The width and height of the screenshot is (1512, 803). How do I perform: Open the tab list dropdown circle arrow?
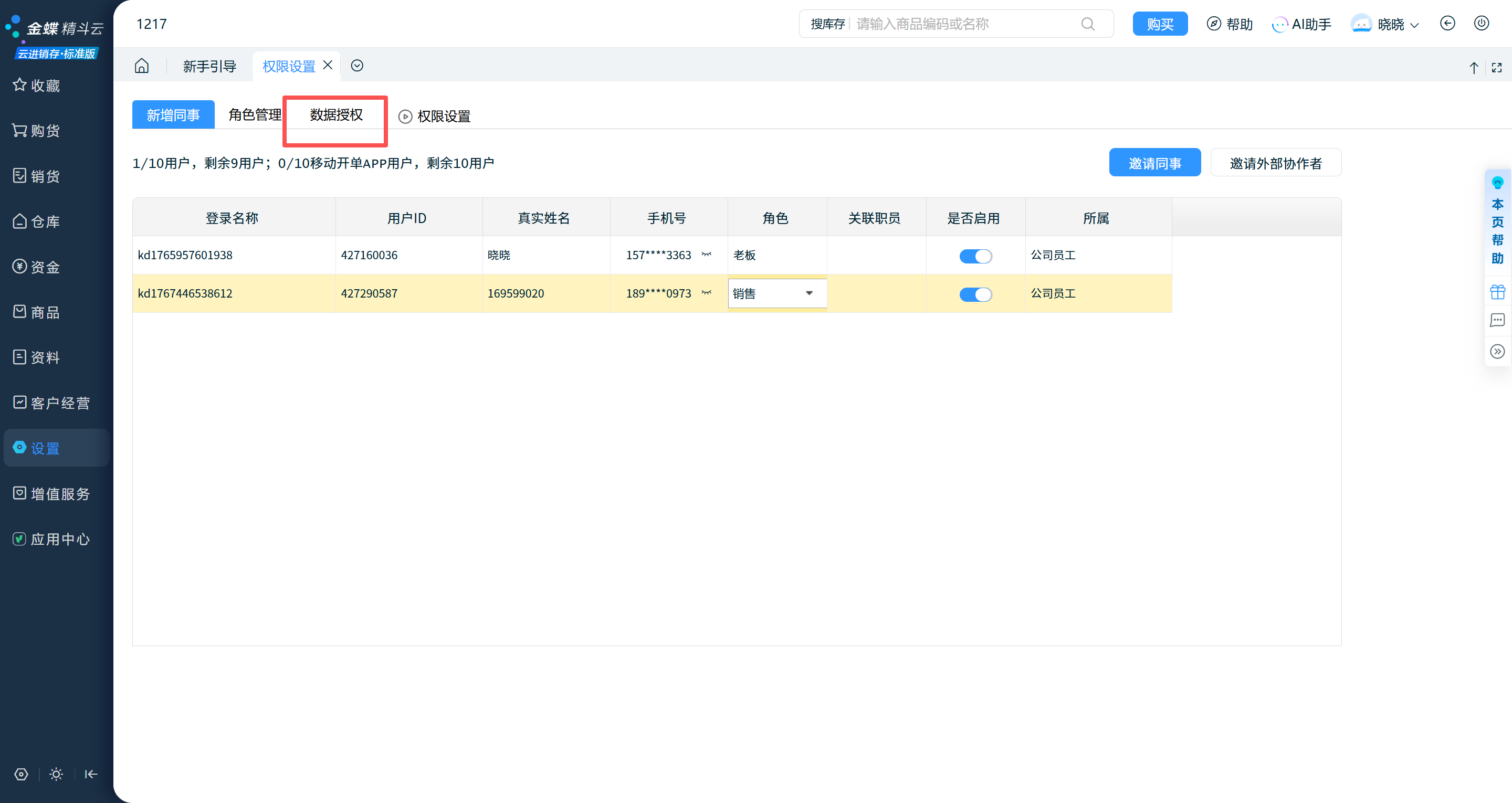(357, 66)
